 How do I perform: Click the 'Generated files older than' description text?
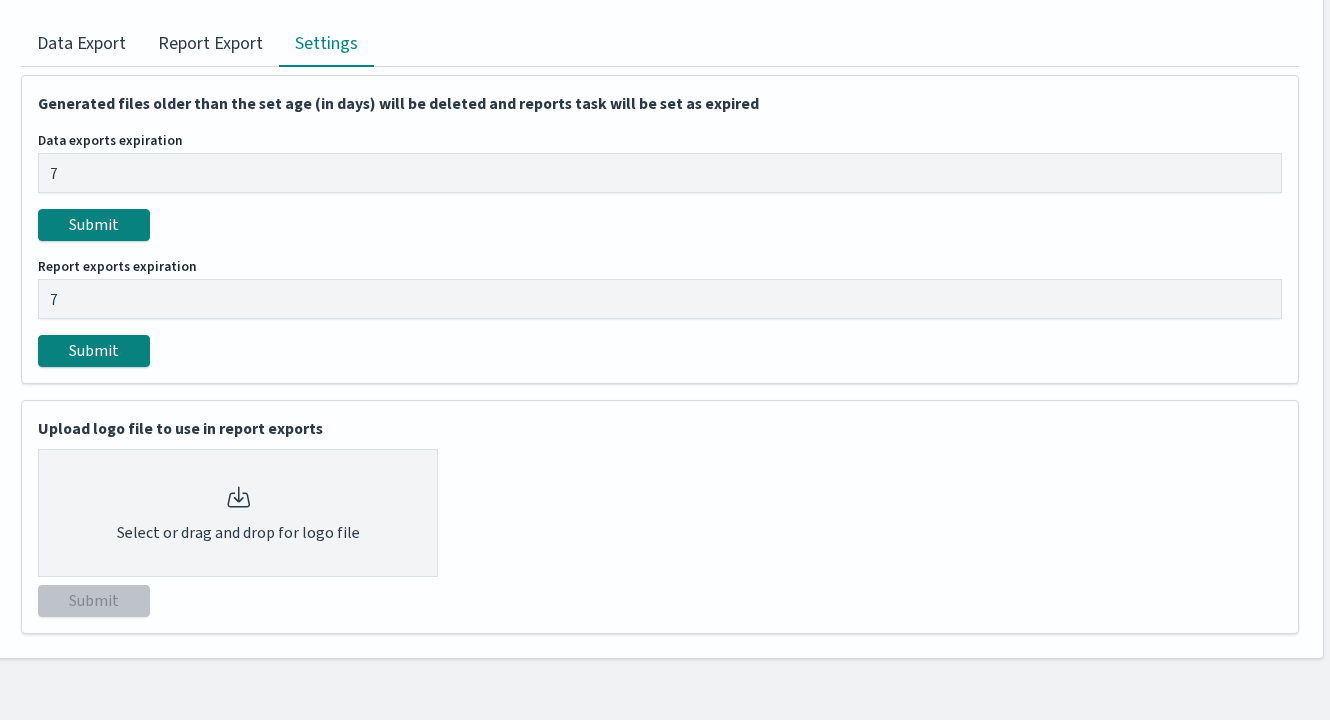pos(398,103)
